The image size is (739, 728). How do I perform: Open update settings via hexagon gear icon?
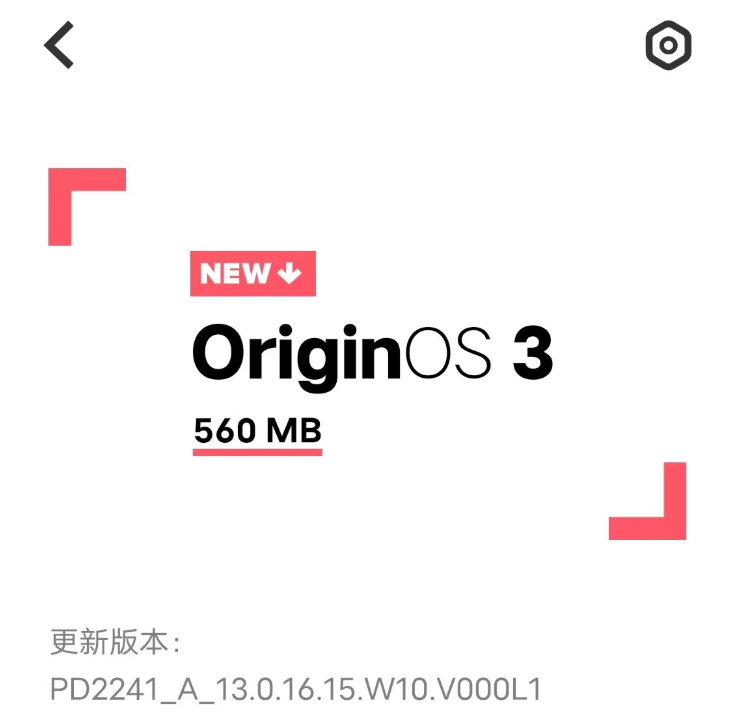tap(668, 45)
